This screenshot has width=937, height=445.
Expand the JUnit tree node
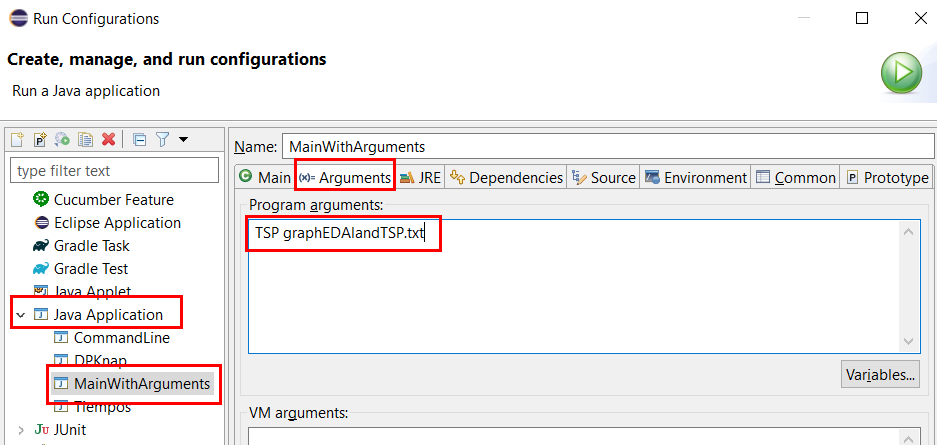[x=21, y=429]
